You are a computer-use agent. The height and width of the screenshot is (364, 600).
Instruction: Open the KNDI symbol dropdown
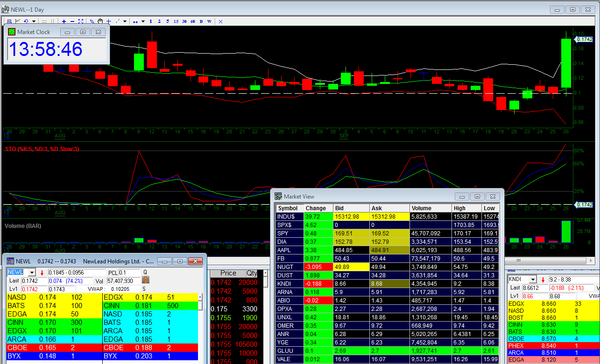(532, 279)
